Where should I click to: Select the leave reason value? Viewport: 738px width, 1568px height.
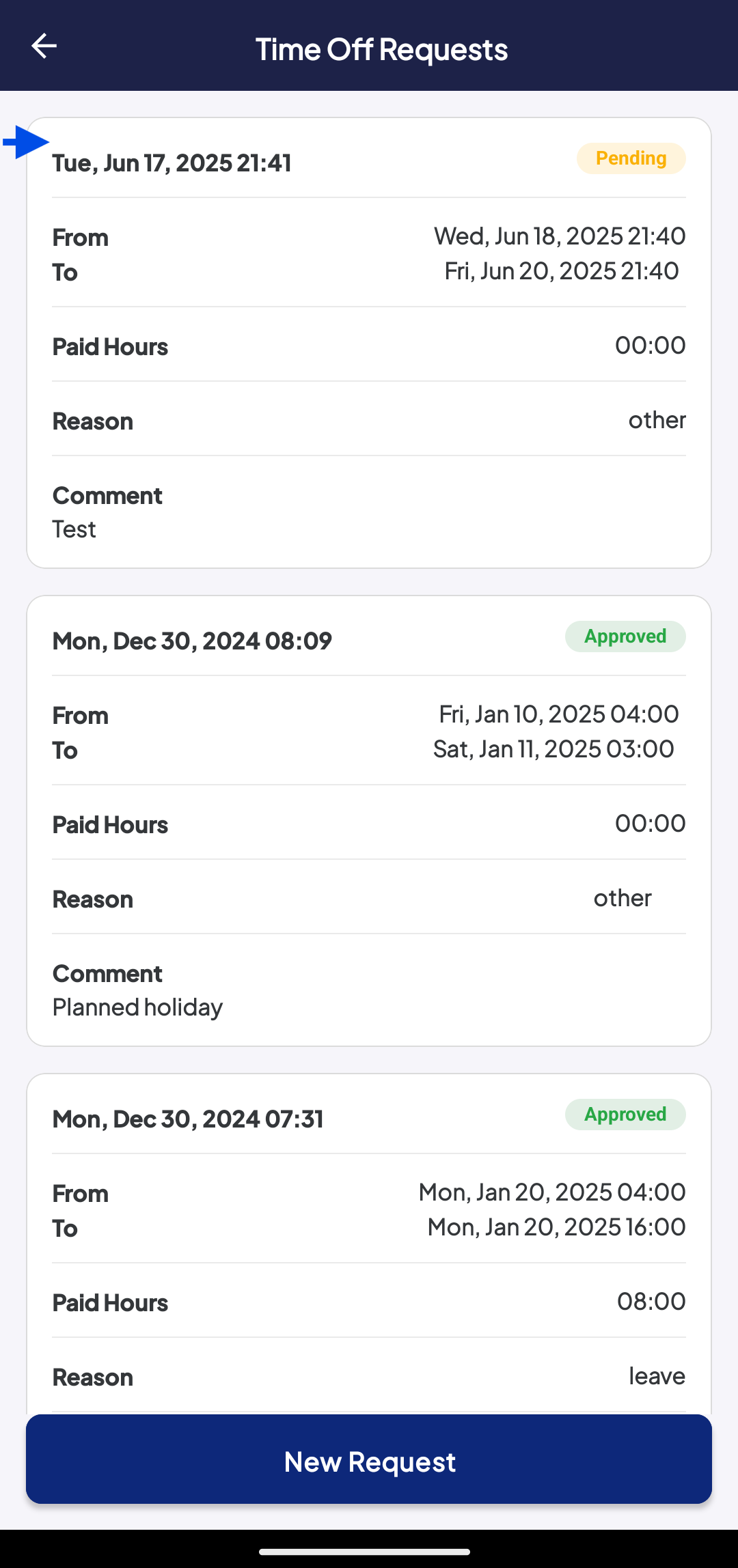point(657,1376)
